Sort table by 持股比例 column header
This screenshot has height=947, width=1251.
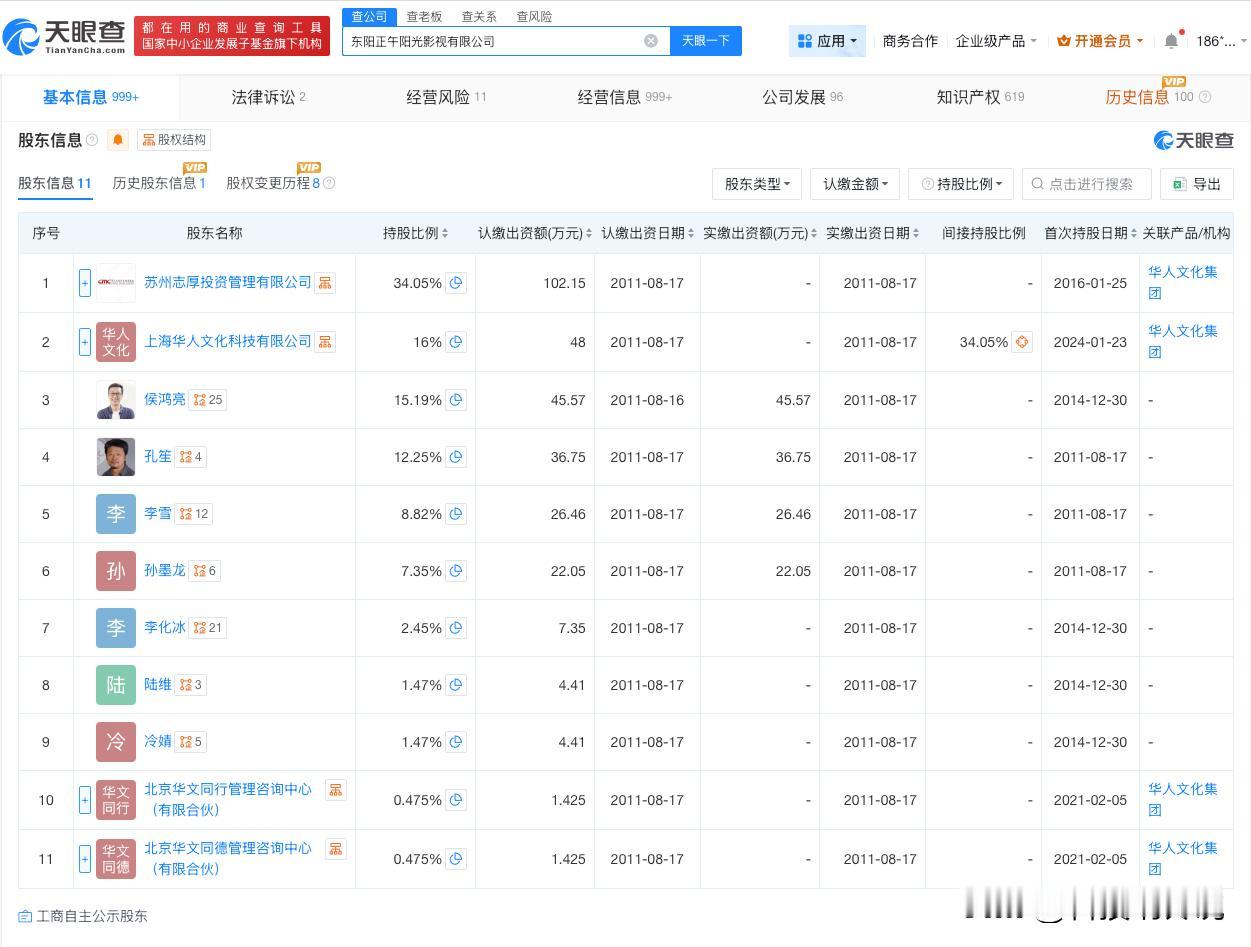(x=415, y=233)
